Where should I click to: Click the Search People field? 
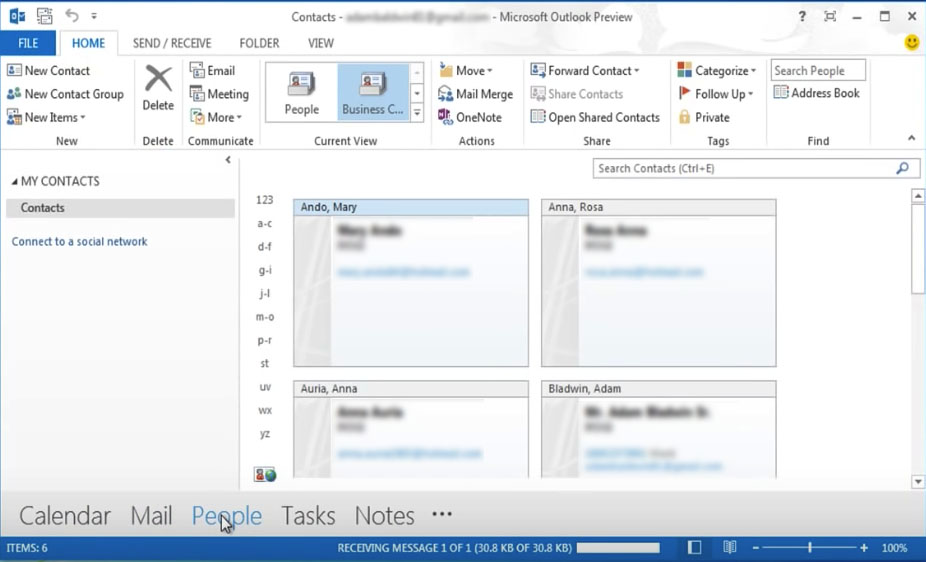(818, 70)
